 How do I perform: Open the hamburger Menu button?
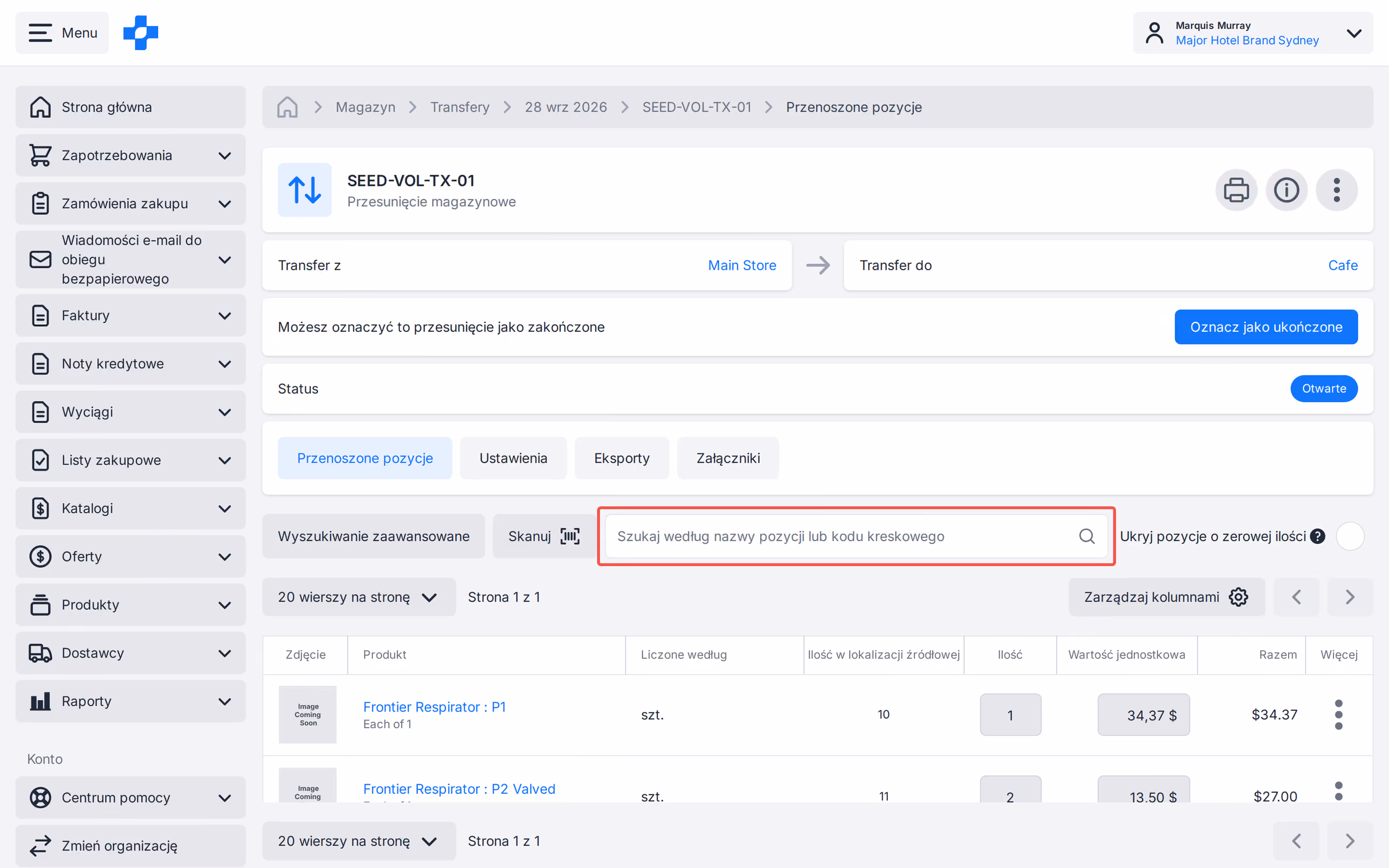(x=62, y=33)
